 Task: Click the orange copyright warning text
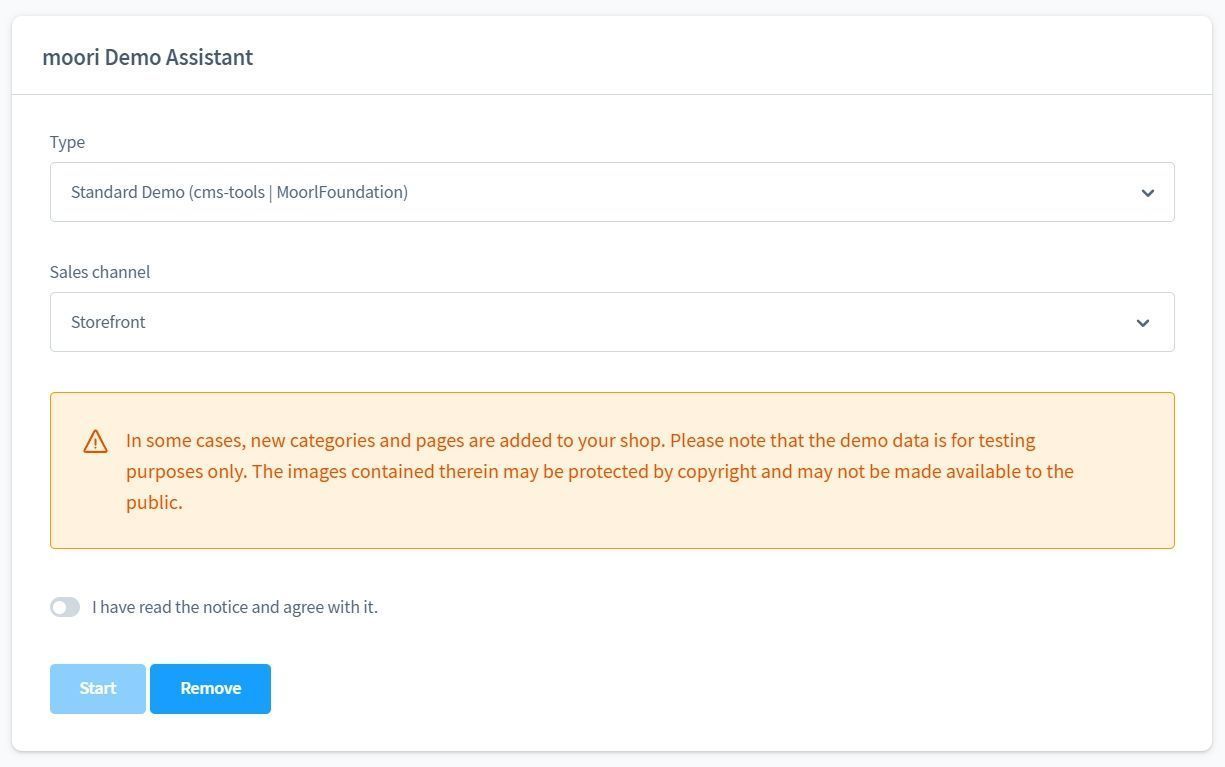[x=600, y=471]
